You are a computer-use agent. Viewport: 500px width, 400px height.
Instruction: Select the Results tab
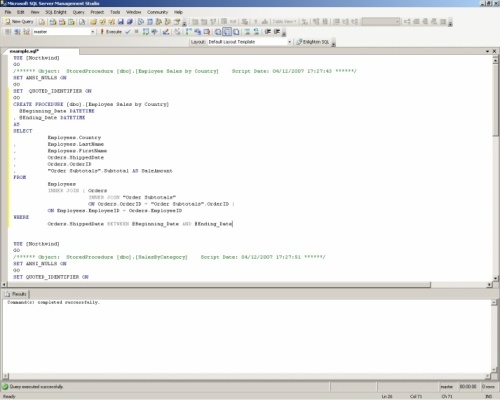(x=16, y=294)
